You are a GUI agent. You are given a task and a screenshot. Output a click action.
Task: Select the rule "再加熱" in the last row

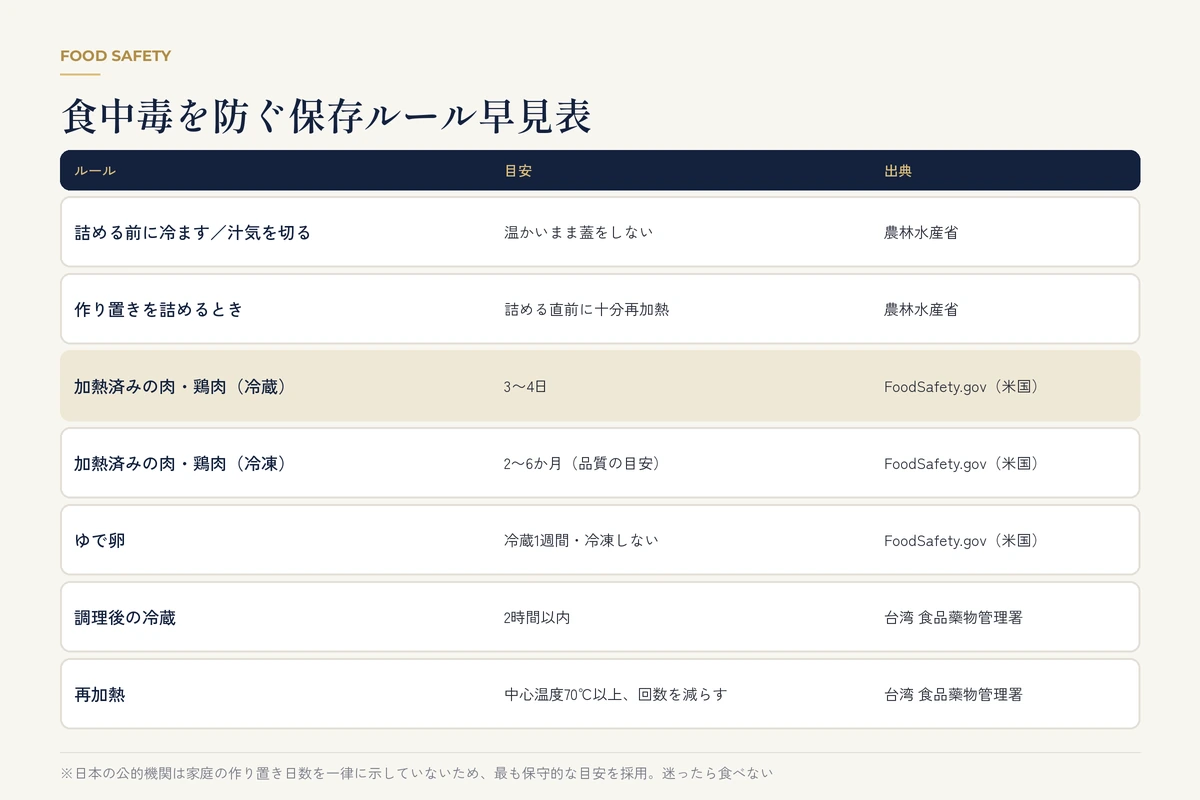coord(99,694)
